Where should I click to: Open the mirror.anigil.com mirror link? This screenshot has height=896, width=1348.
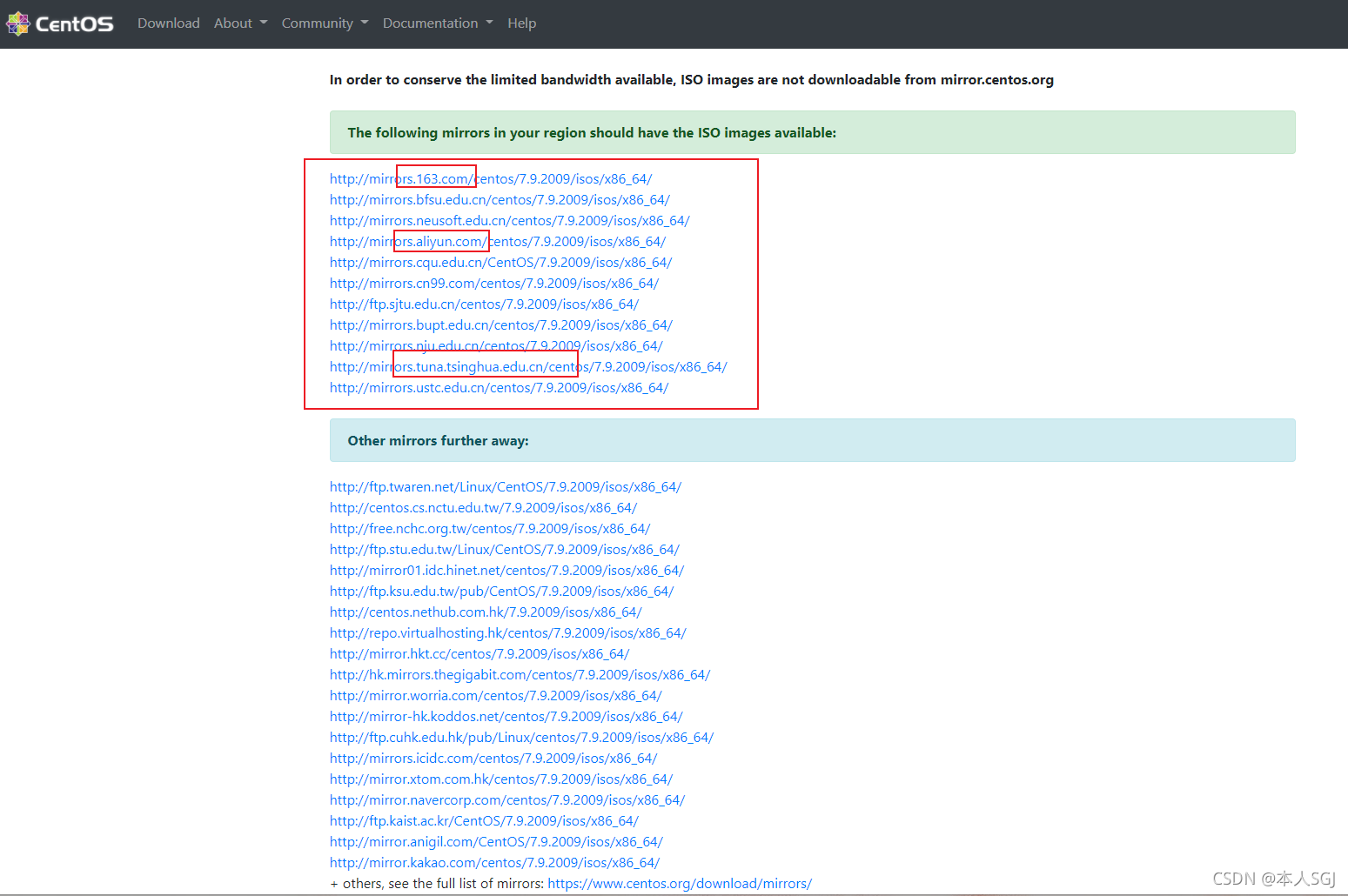coord(496,842)
